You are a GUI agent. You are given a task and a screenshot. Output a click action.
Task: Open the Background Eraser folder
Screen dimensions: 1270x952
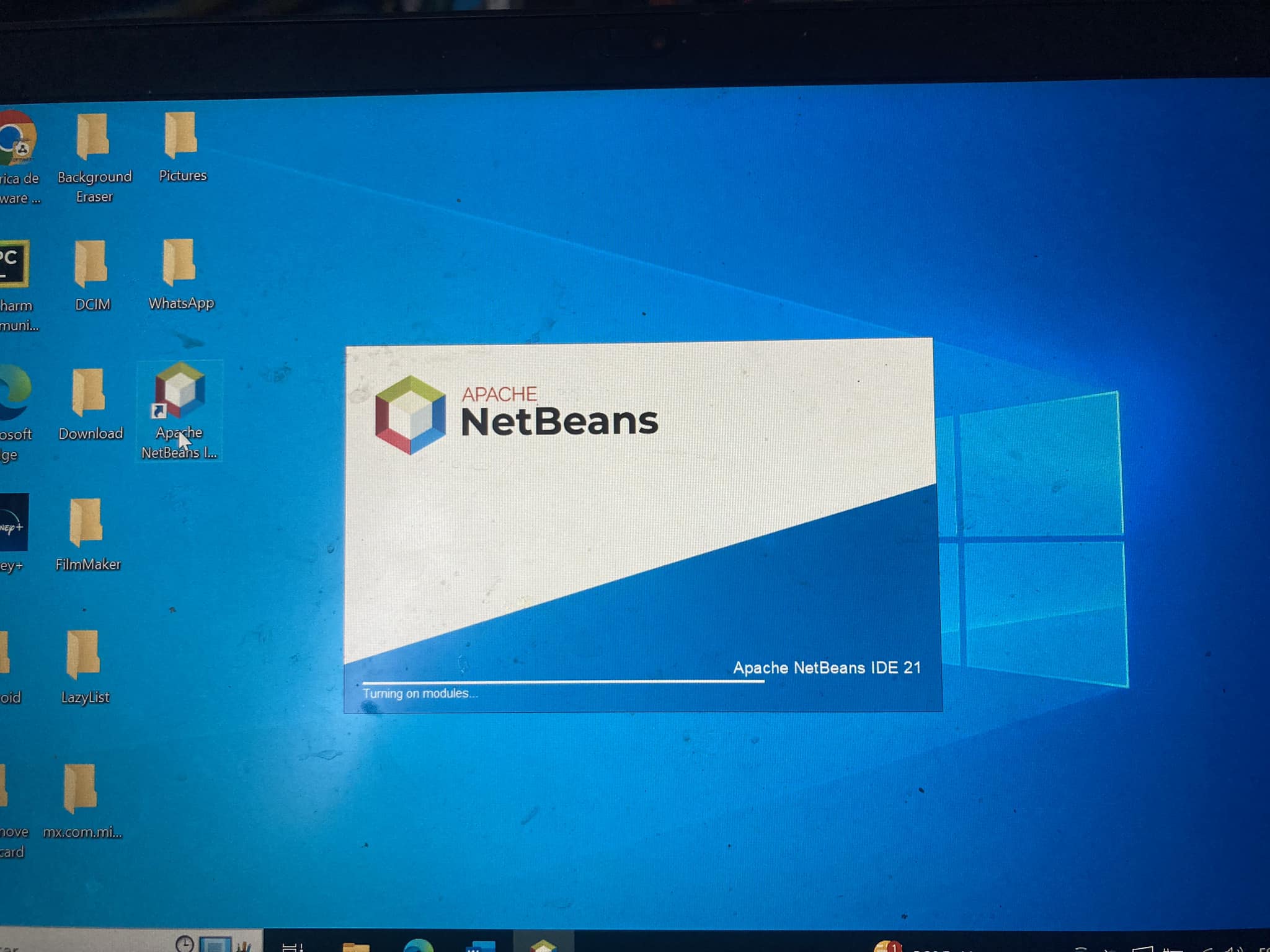pyautogui.click(x=93, y=137)
